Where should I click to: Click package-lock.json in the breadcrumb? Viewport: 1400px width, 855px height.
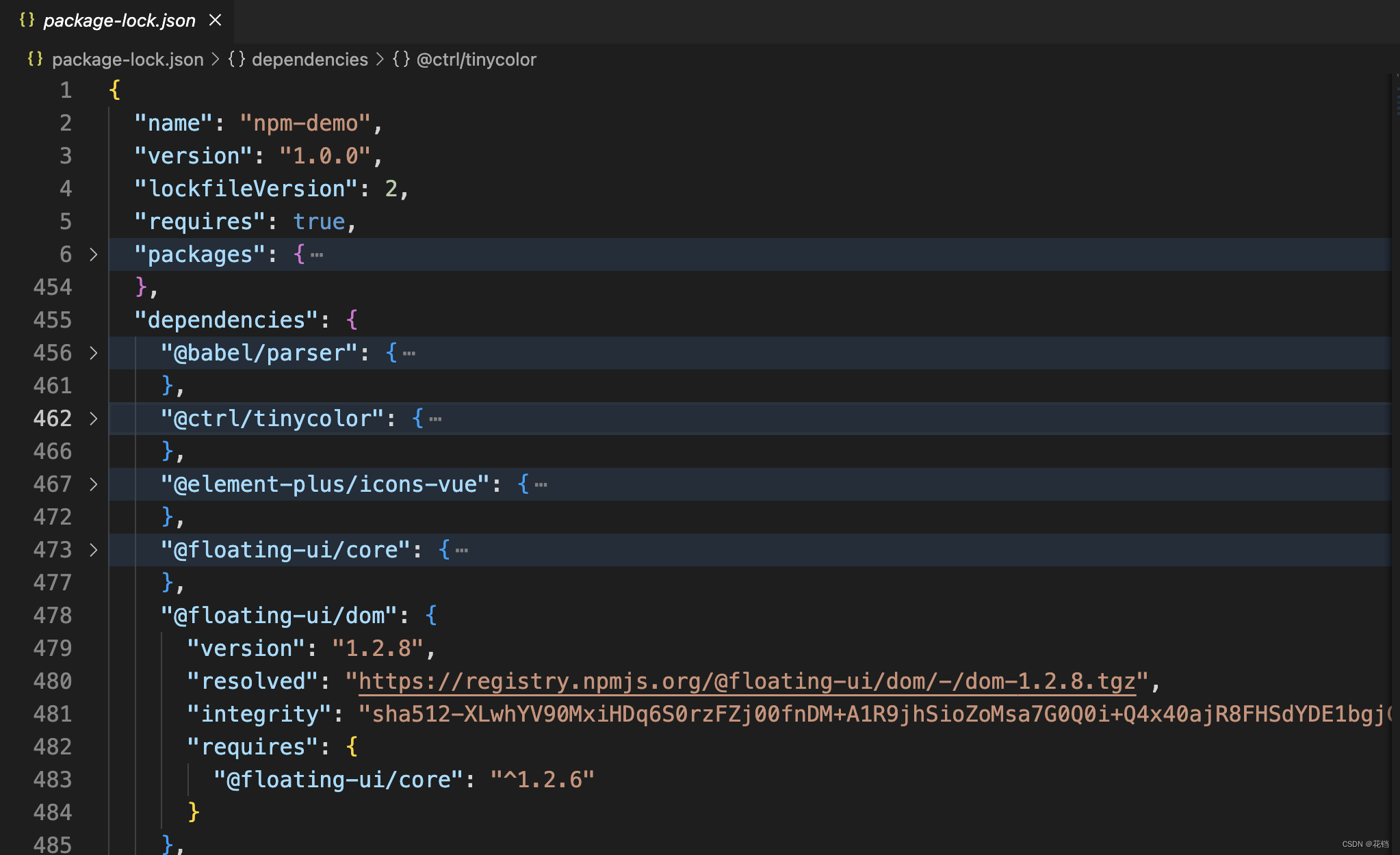(x=127, y=60)
